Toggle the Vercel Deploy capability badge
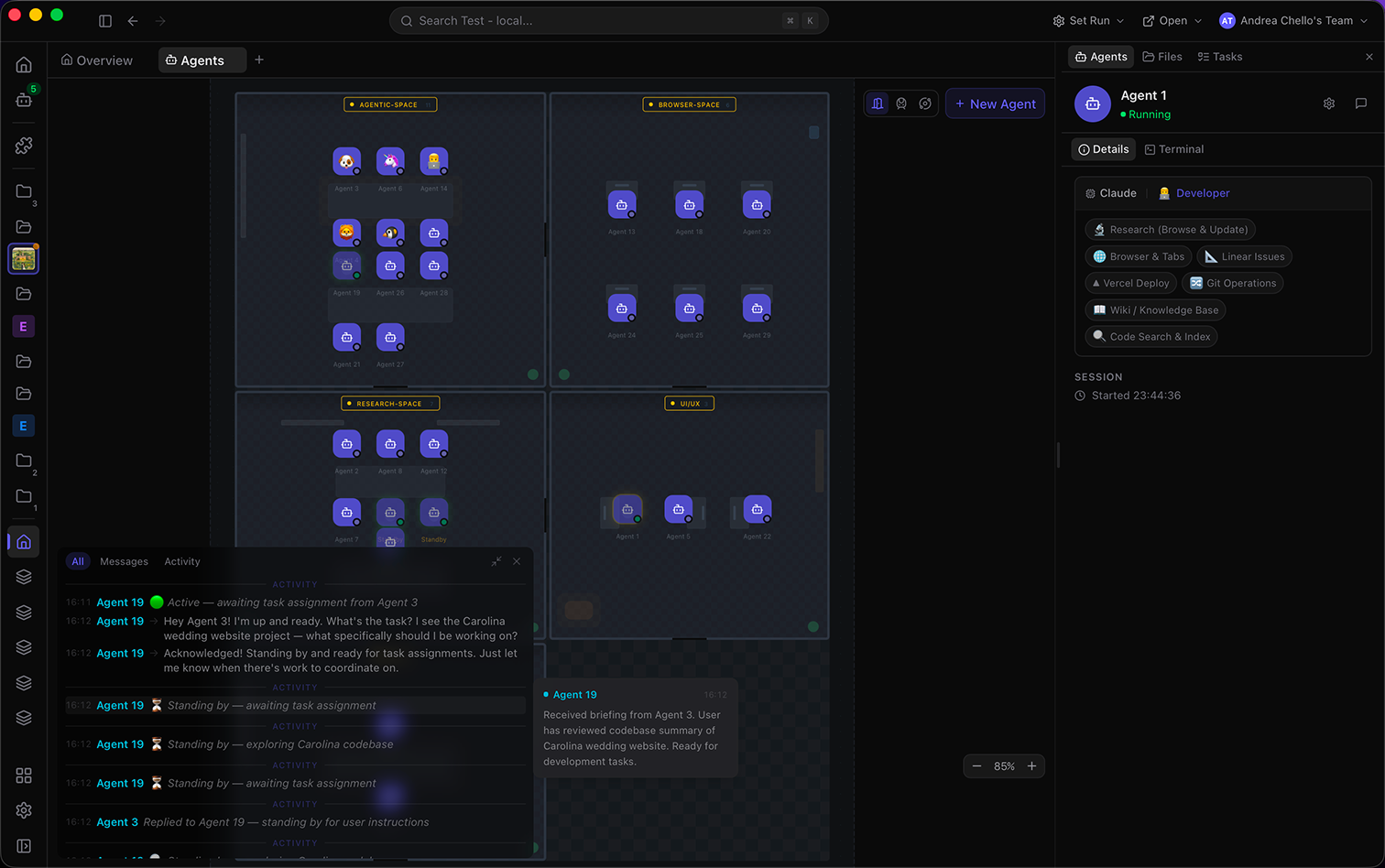The image size is (1385, 868). pos(1130,283)
